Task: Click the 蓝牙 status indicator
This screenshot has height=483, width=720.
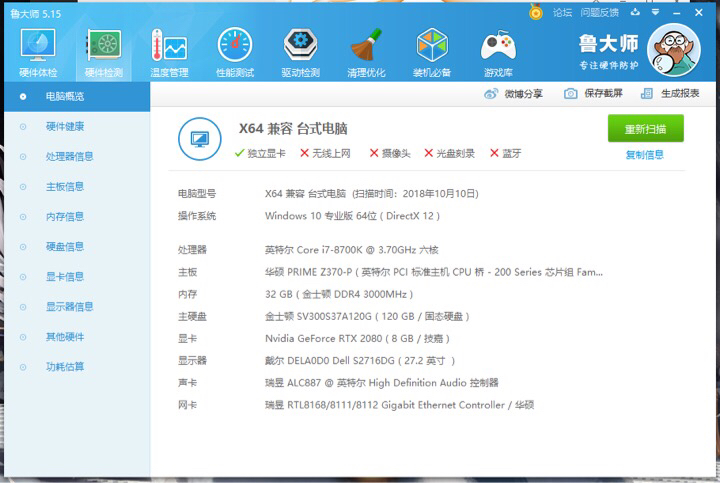Action: click(506, 153)
